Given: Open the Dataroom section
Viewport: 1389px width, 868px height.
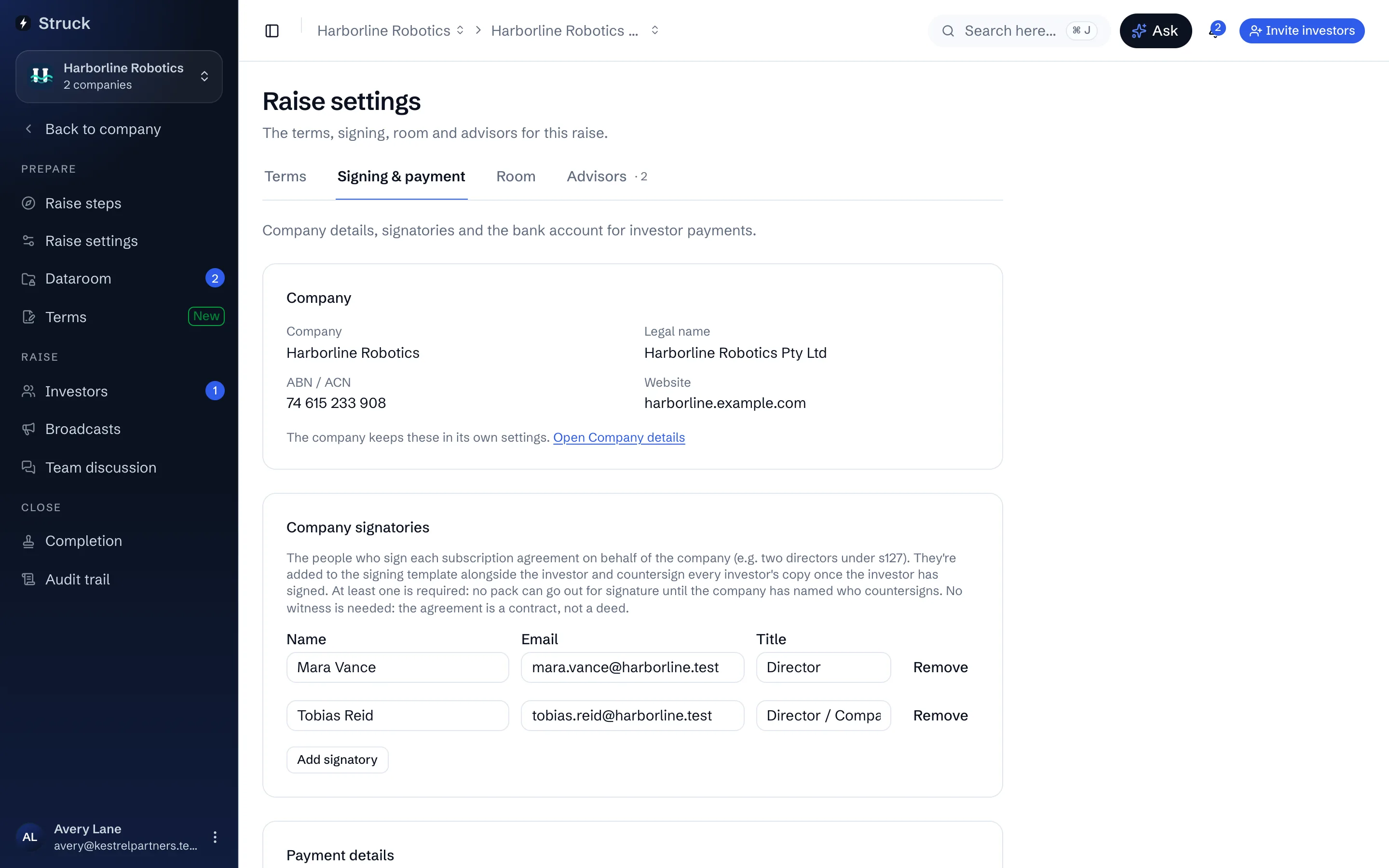Looking at the screenshot, I should [120, 278].
